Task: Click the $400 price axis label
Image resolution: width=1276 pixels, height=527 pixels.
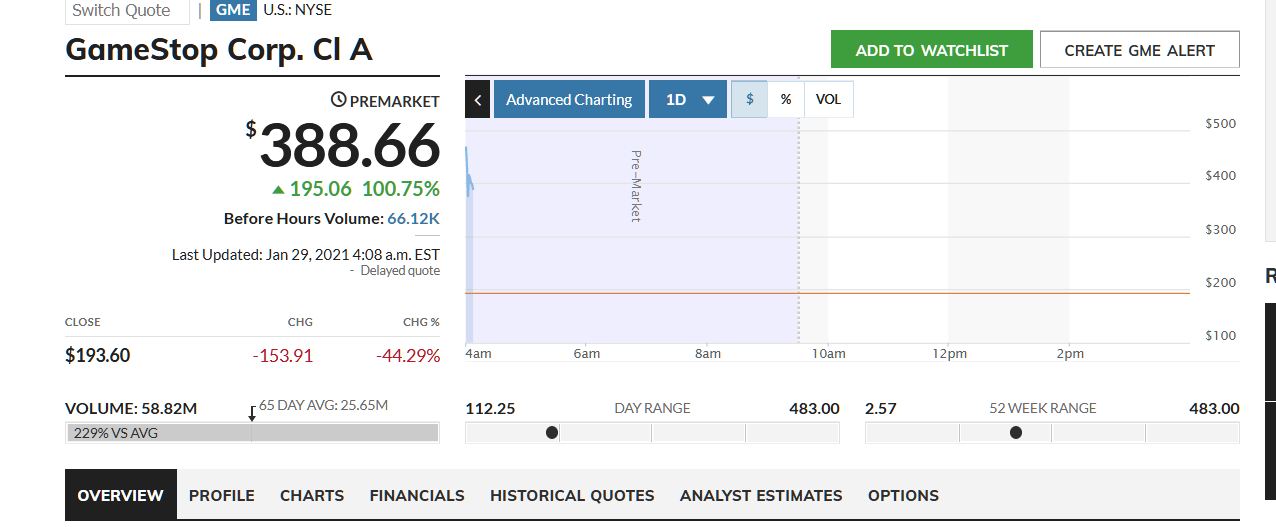Action: point(1222,176)
